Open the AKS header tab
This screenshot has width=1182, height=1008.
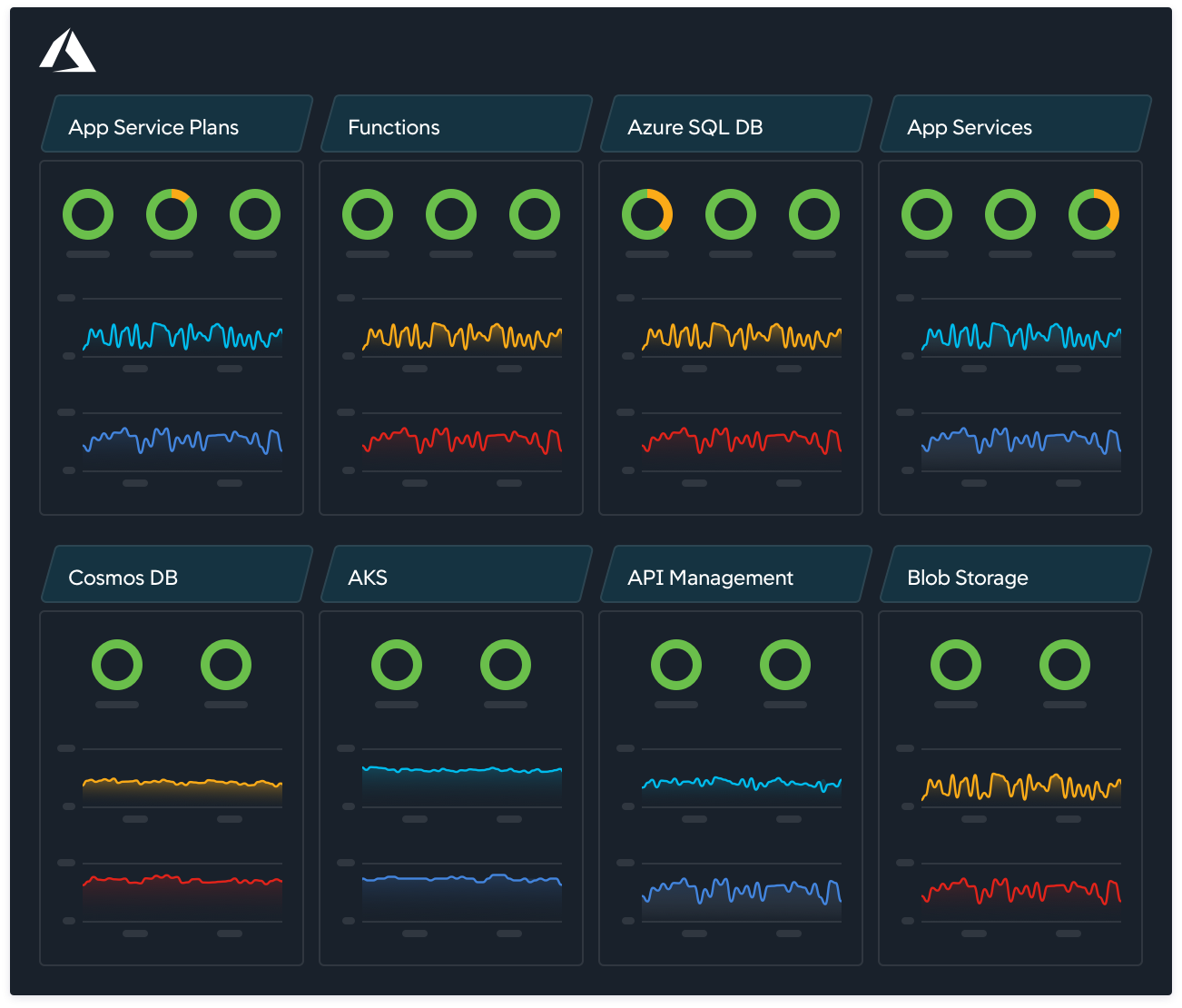point(457,574)
